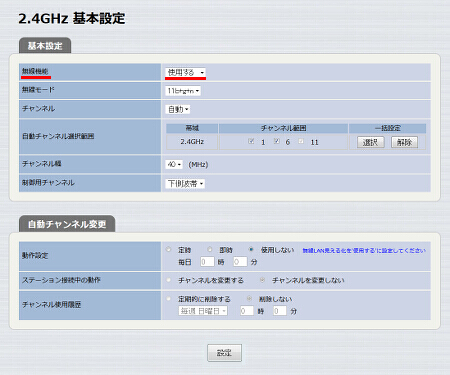Select the 定期的に削除する radio button
Screen dimensions: 450x375
169,299
